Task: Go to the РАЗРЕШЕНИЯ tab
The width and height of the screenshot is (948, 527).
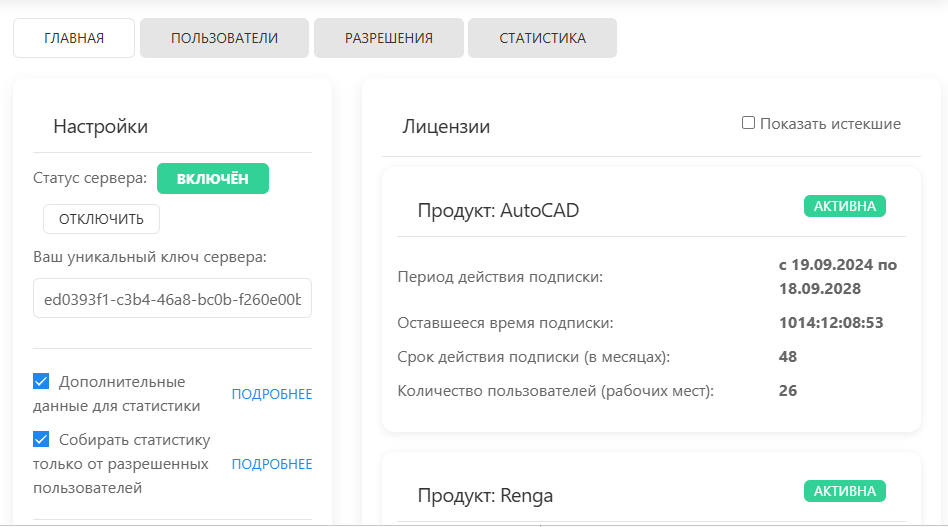Action: [389, 38]
